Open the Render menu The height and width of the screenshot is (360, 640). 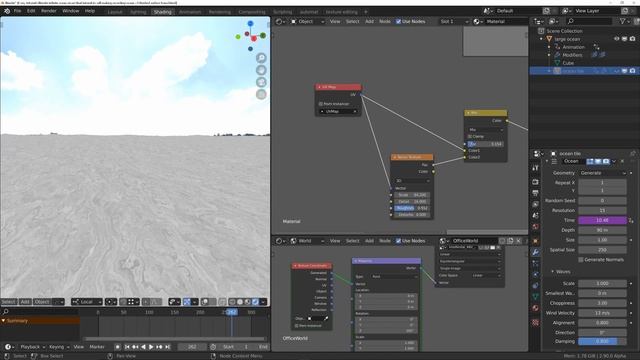[49, 11]
